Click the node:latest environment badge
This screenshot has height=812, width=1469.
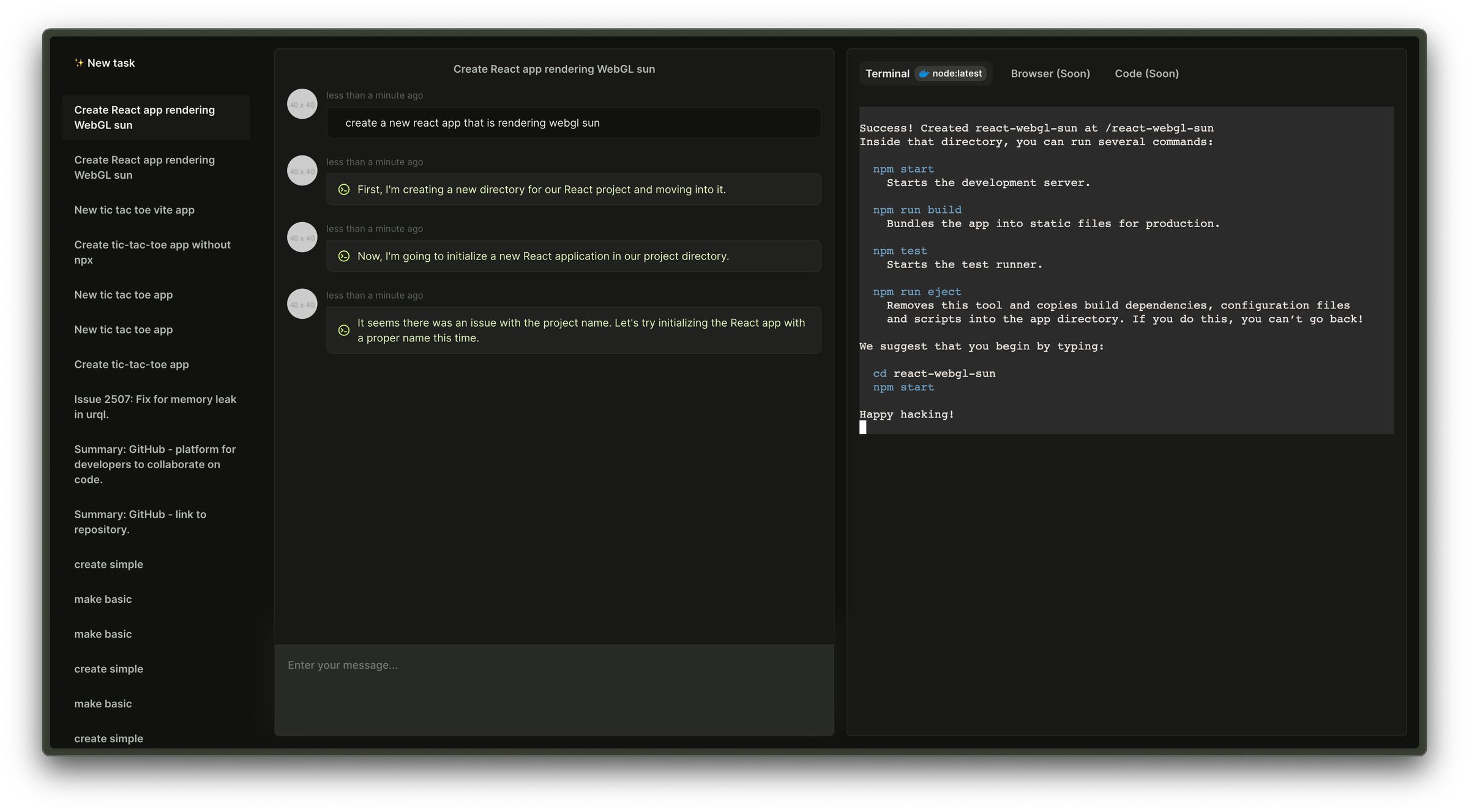coord(951,73)
